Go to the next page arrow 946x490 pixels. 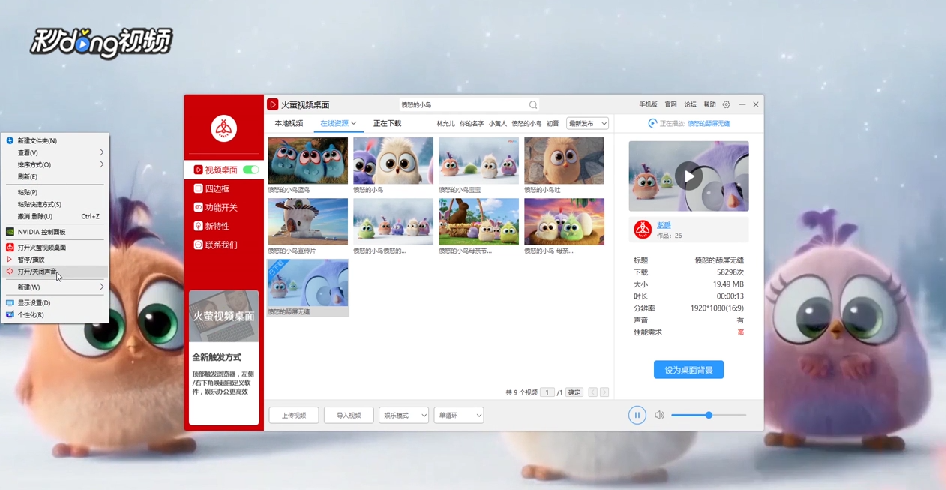coord(605,392)
